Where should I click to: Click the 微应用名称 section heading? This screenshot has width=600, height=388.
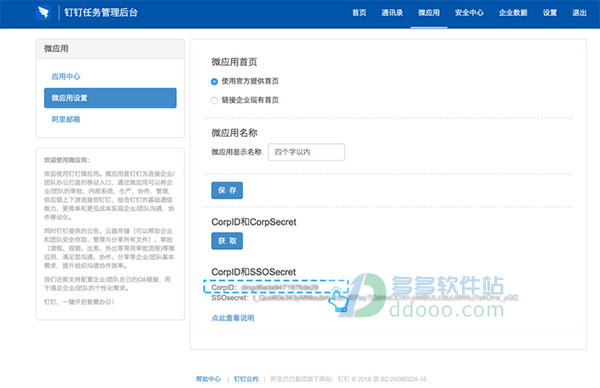(x=234, y=133)
